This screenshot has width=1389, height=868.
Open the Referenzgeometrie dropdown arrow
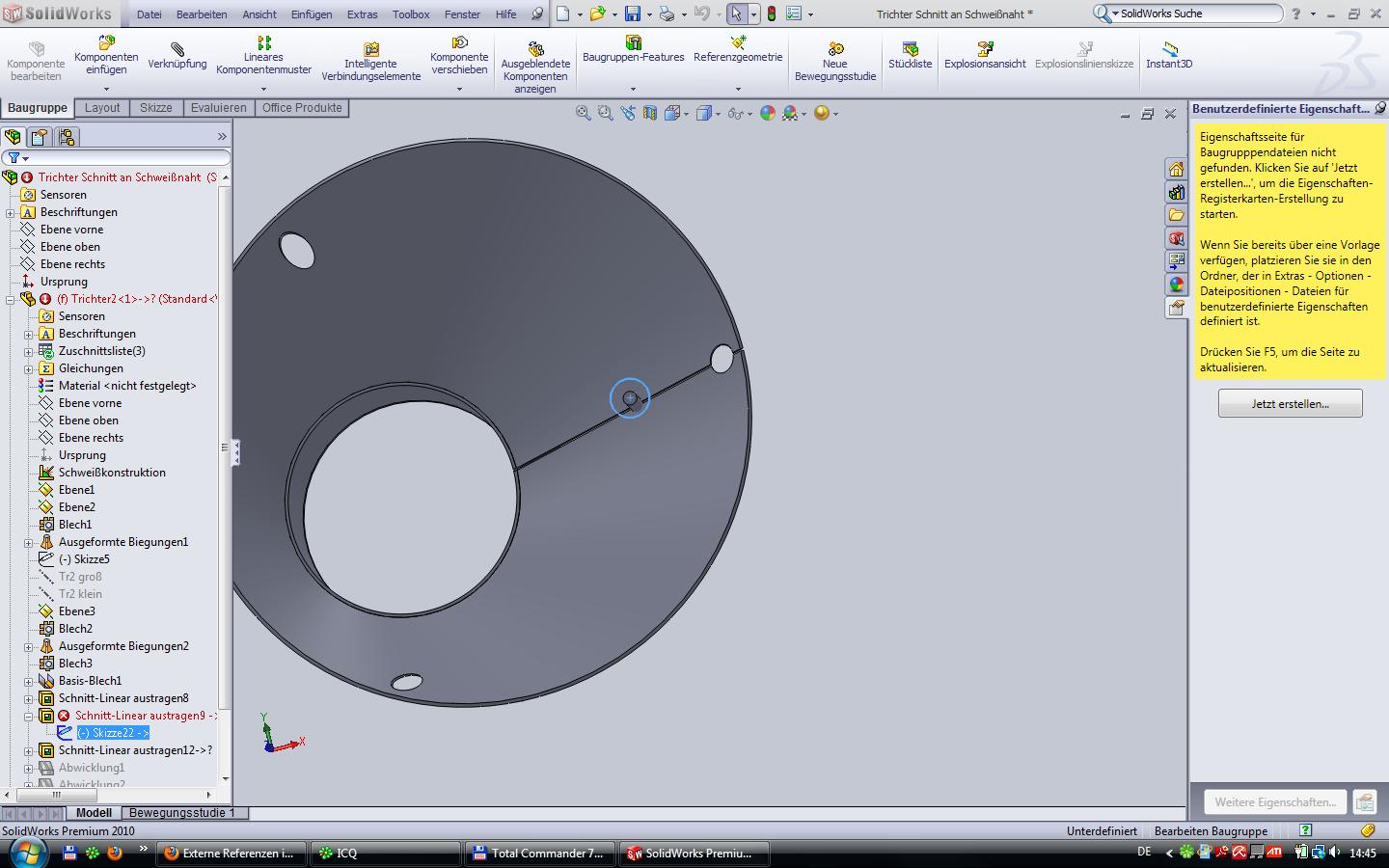(x=738, y=89)
